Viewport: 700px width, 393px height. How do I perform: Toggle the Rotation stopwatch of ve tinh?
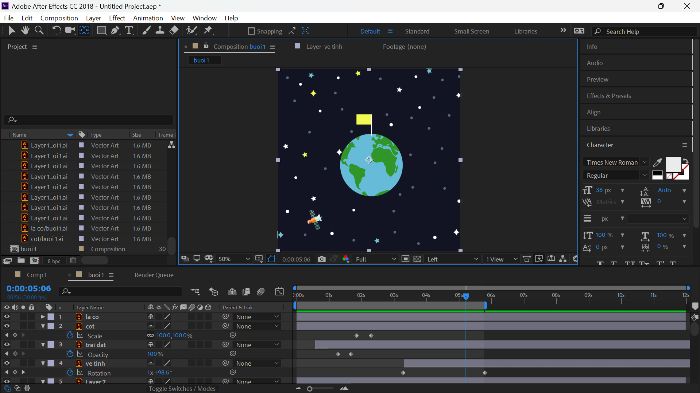click(x=70, y=372)
